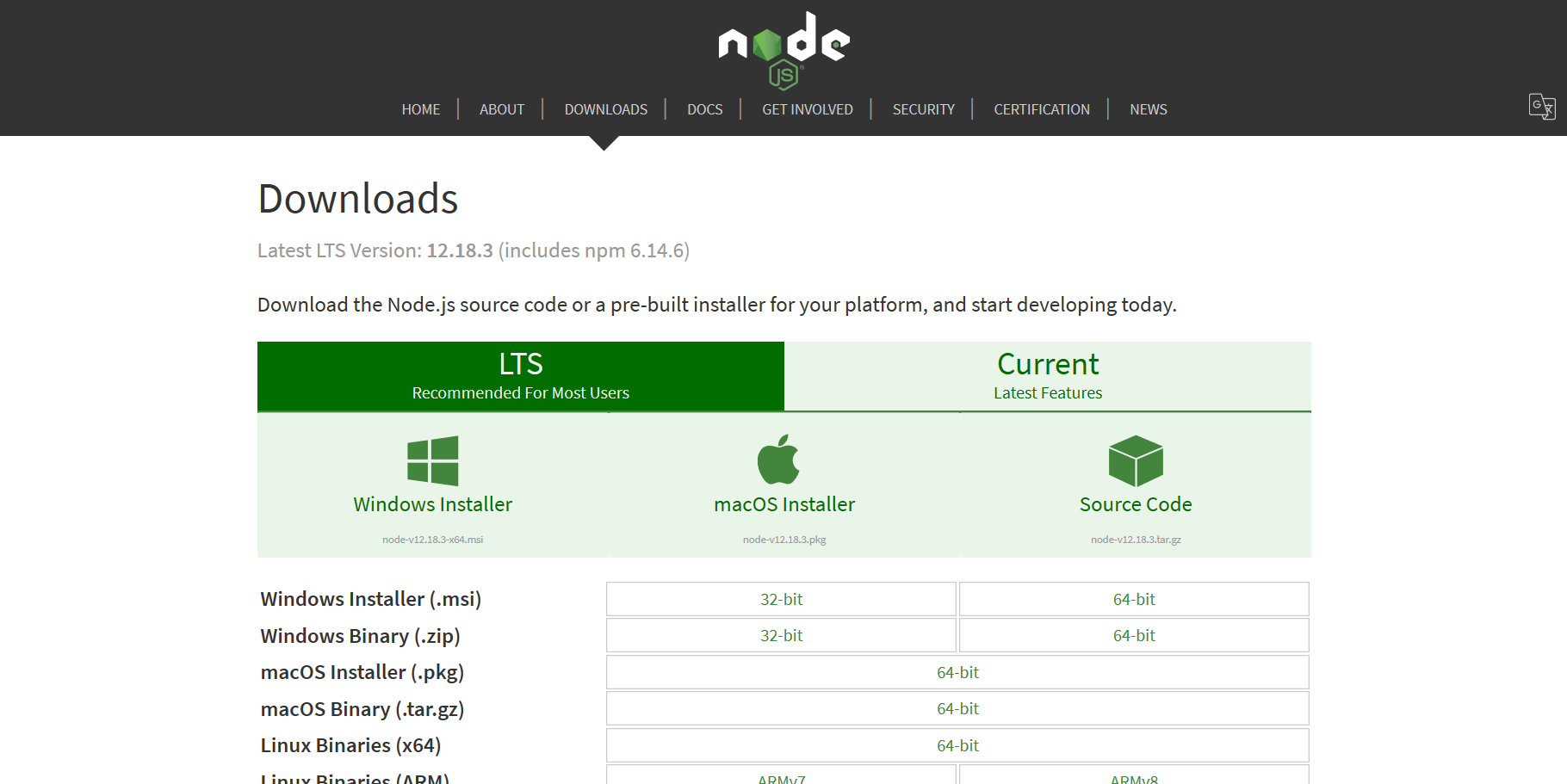Click the Windows Installer link
The width and height of the screenshot is (1567, 784).
pos(433,504)
